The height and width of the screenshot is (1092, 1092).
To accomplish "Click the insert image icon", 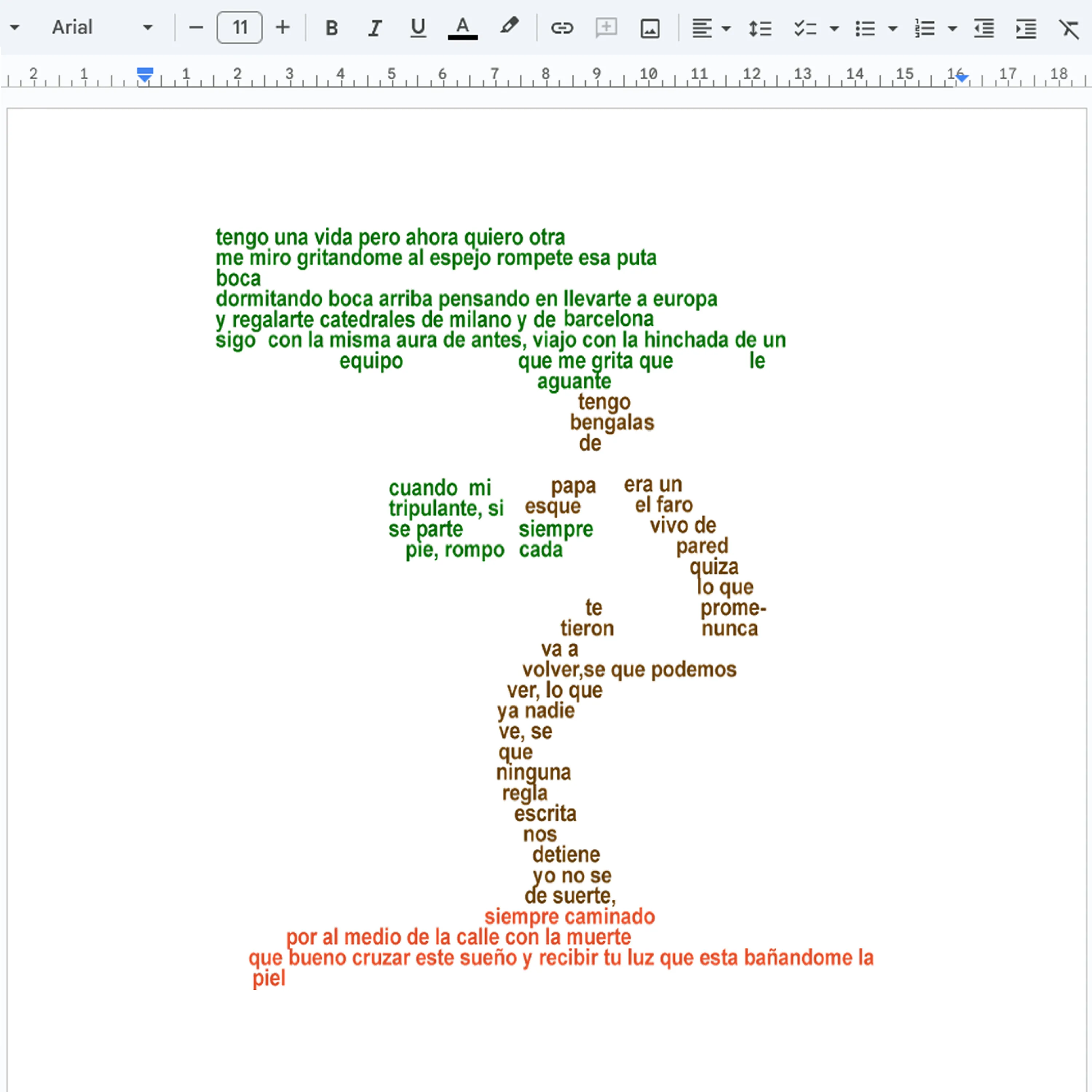I will pyautogui.click(x=650, y=28).
